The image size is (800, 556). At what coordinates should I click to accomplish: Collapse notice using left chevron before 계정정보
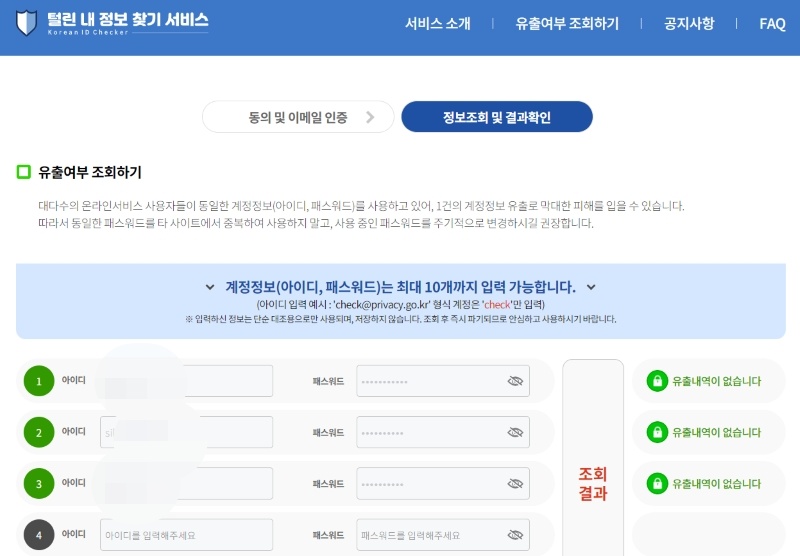[x=210, y=287]
